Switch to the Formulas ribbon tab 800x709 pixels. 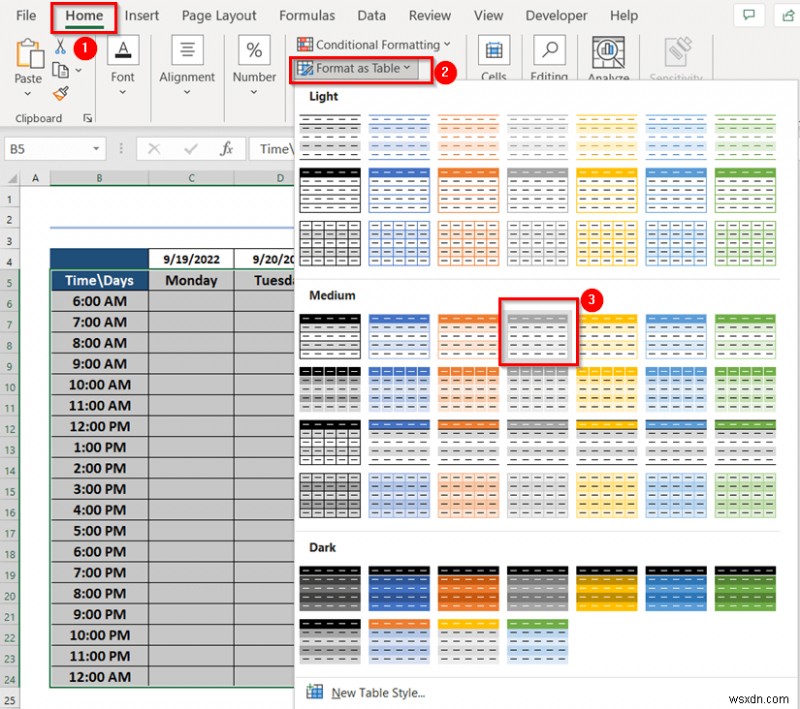(x=307, y=15)
